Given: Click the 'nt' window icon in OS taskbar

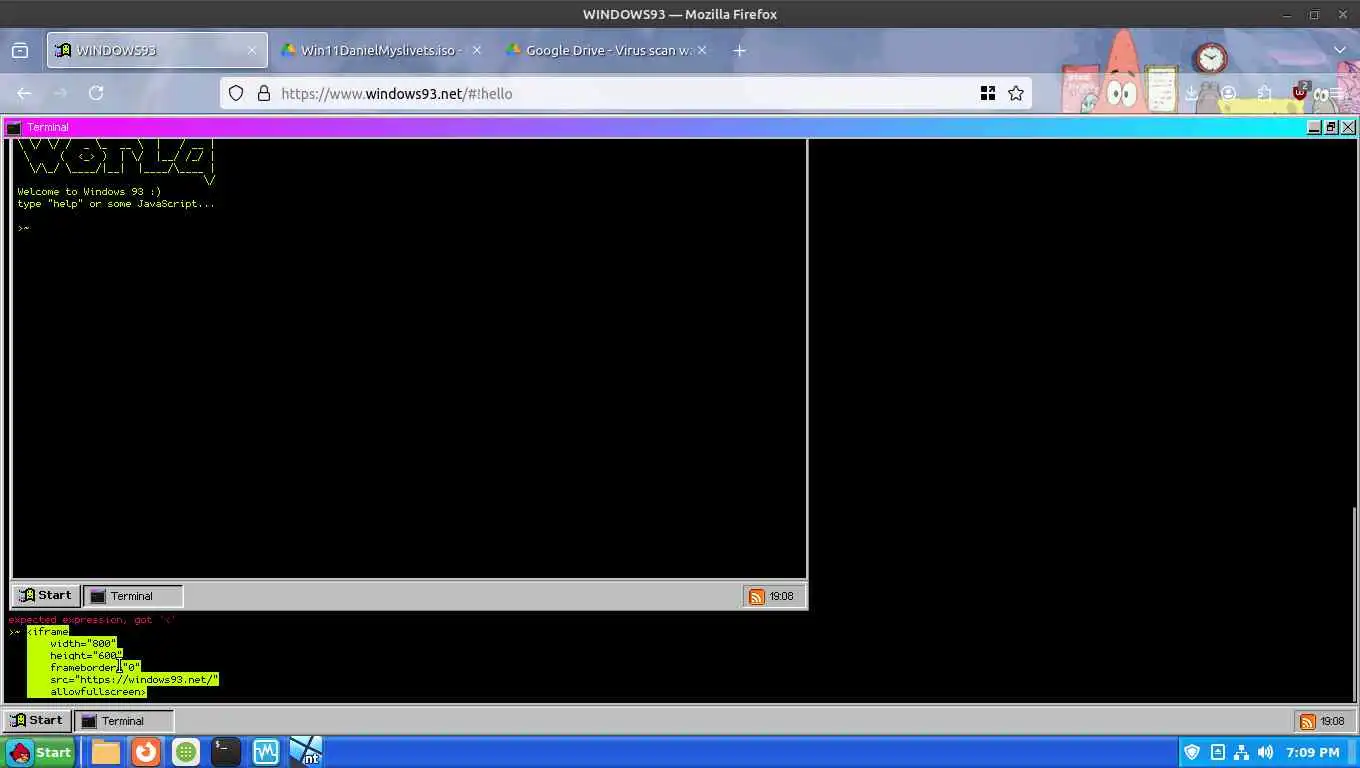Looking at the screenshot, I should (x=306, y=752).
